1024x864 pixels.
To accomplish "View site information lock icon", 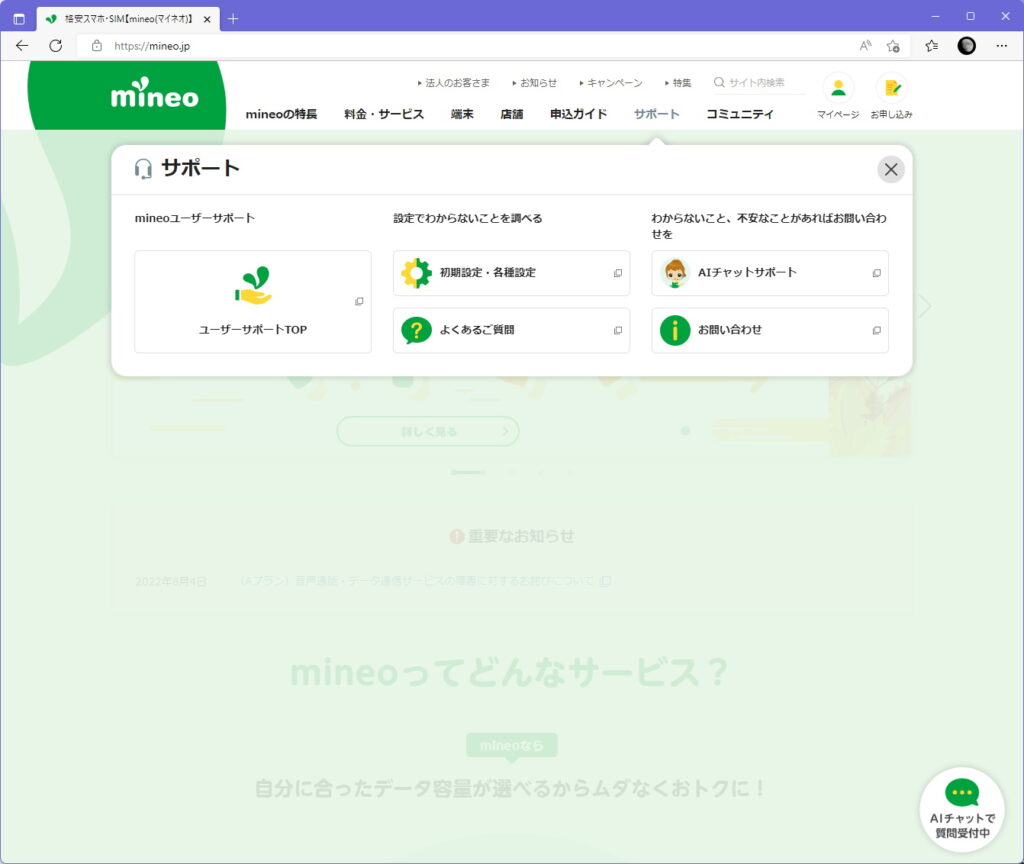I will pos(97,46).
